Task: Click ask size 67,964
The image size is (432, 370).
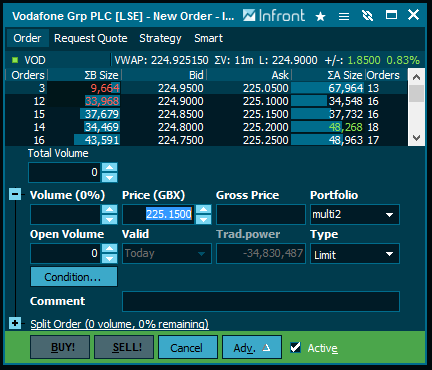Action: (346, 88)
